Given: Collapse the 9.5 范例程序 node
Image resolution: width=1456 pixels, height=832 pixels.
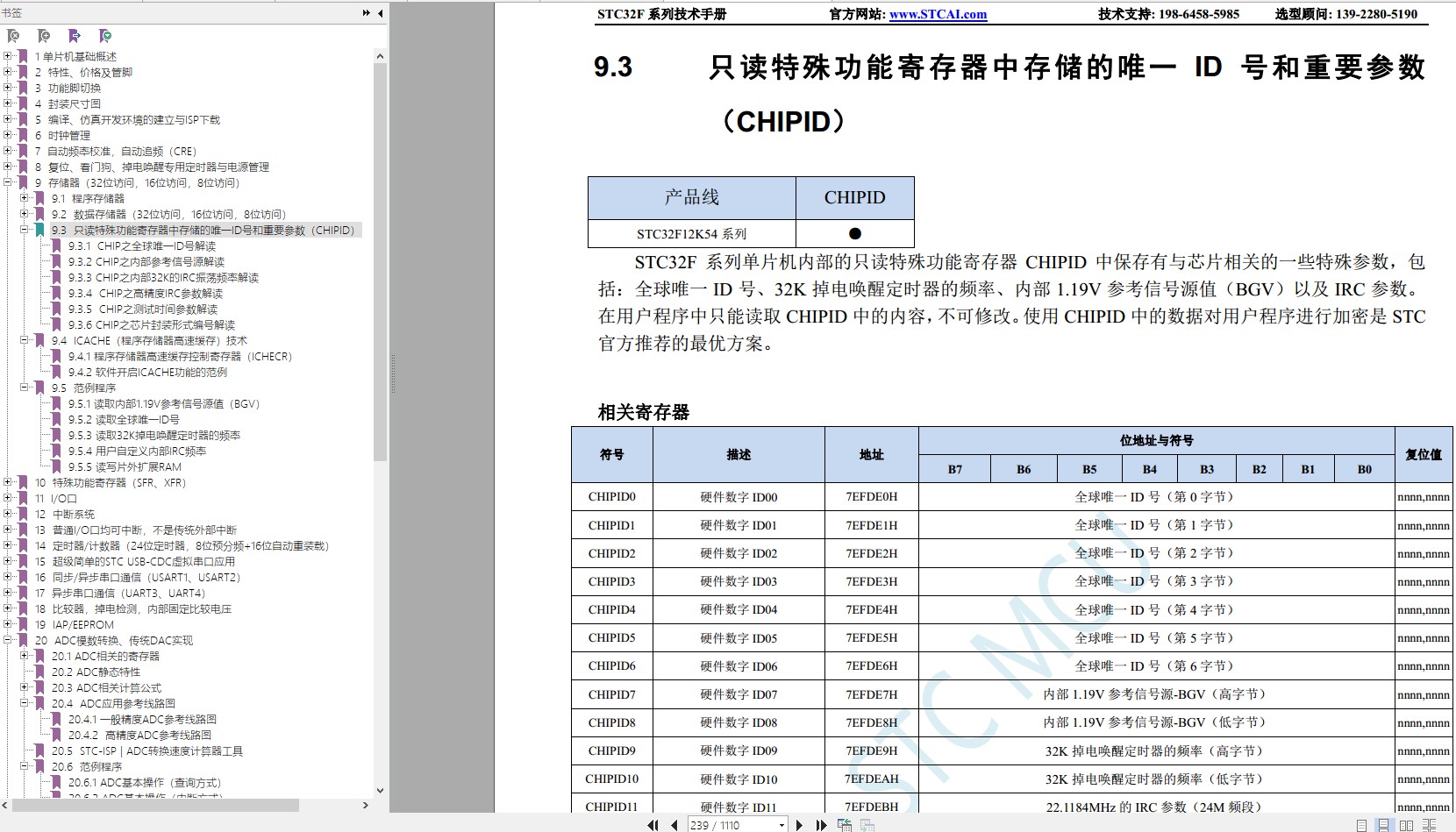Looking at the screenshot, I should tap(25, 388).
